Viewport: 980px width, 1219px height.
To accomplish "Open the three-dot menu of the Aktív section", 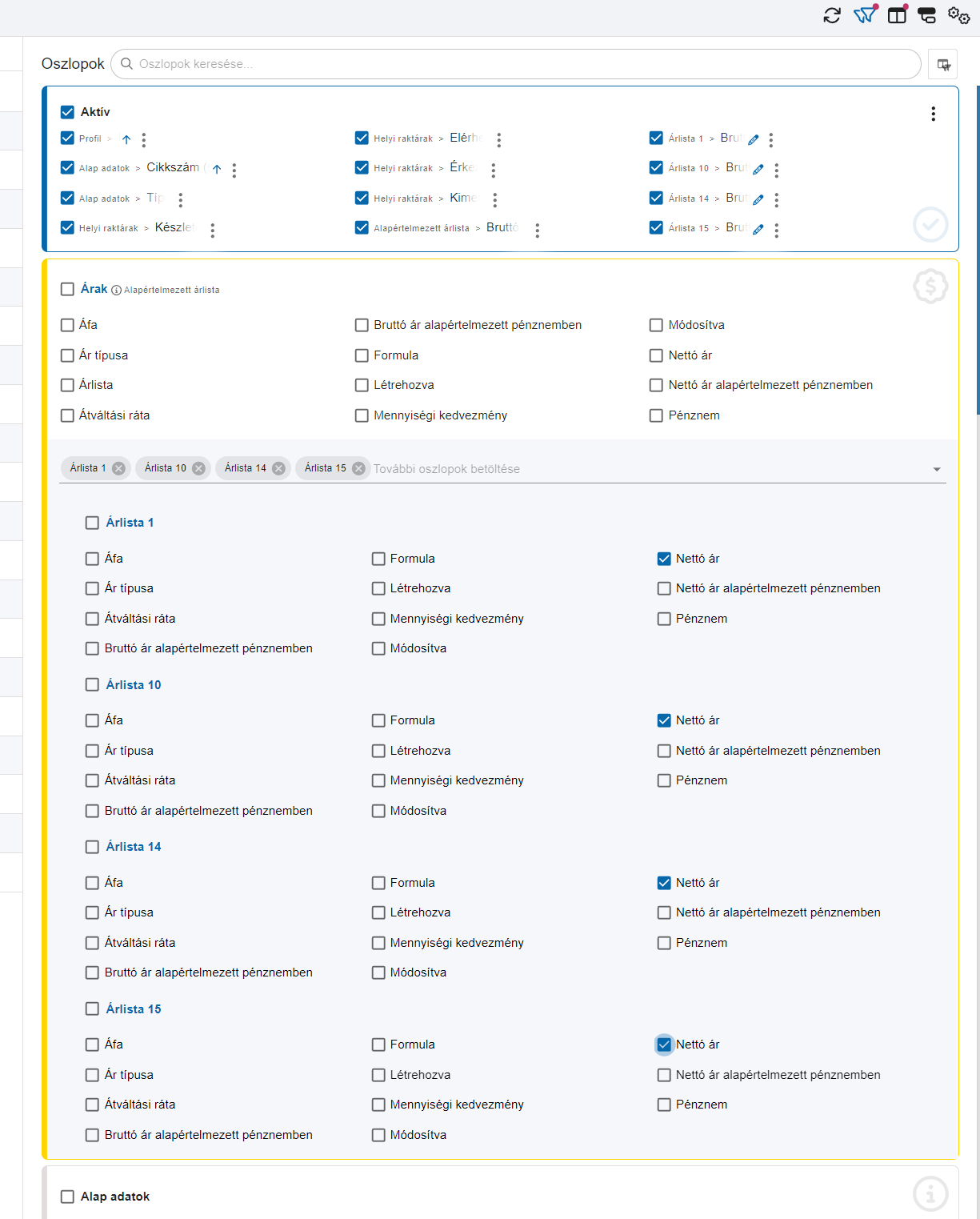I will tap(933, 114).
